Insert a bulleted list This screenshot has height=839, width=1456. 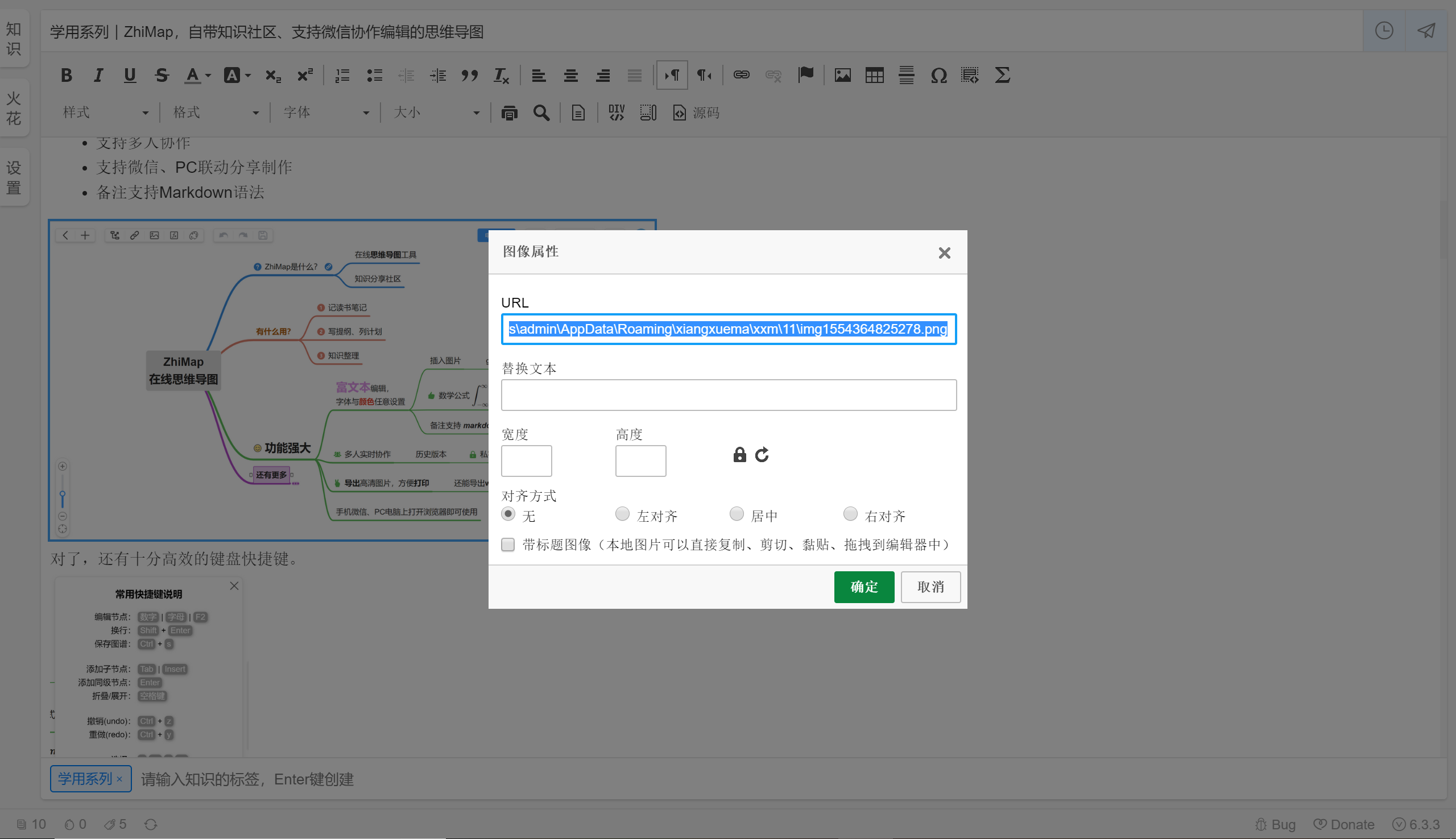[375, 76]
